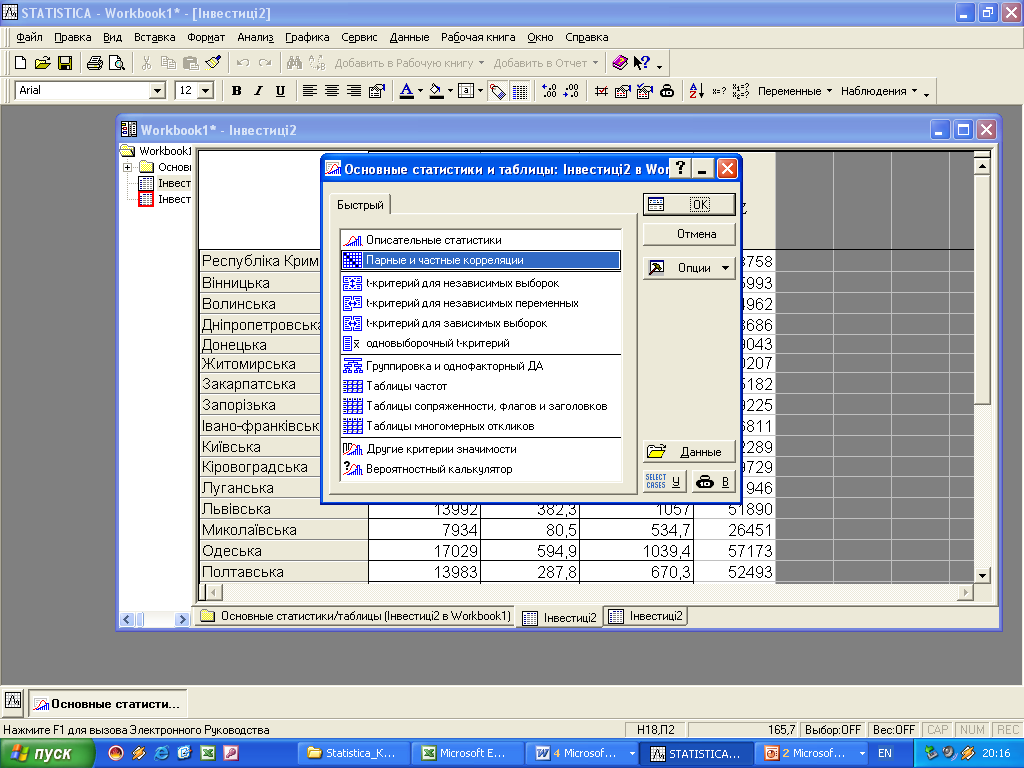1024x768 pixels.
Task: Toggle italic formatting
Action: (258, 91)
